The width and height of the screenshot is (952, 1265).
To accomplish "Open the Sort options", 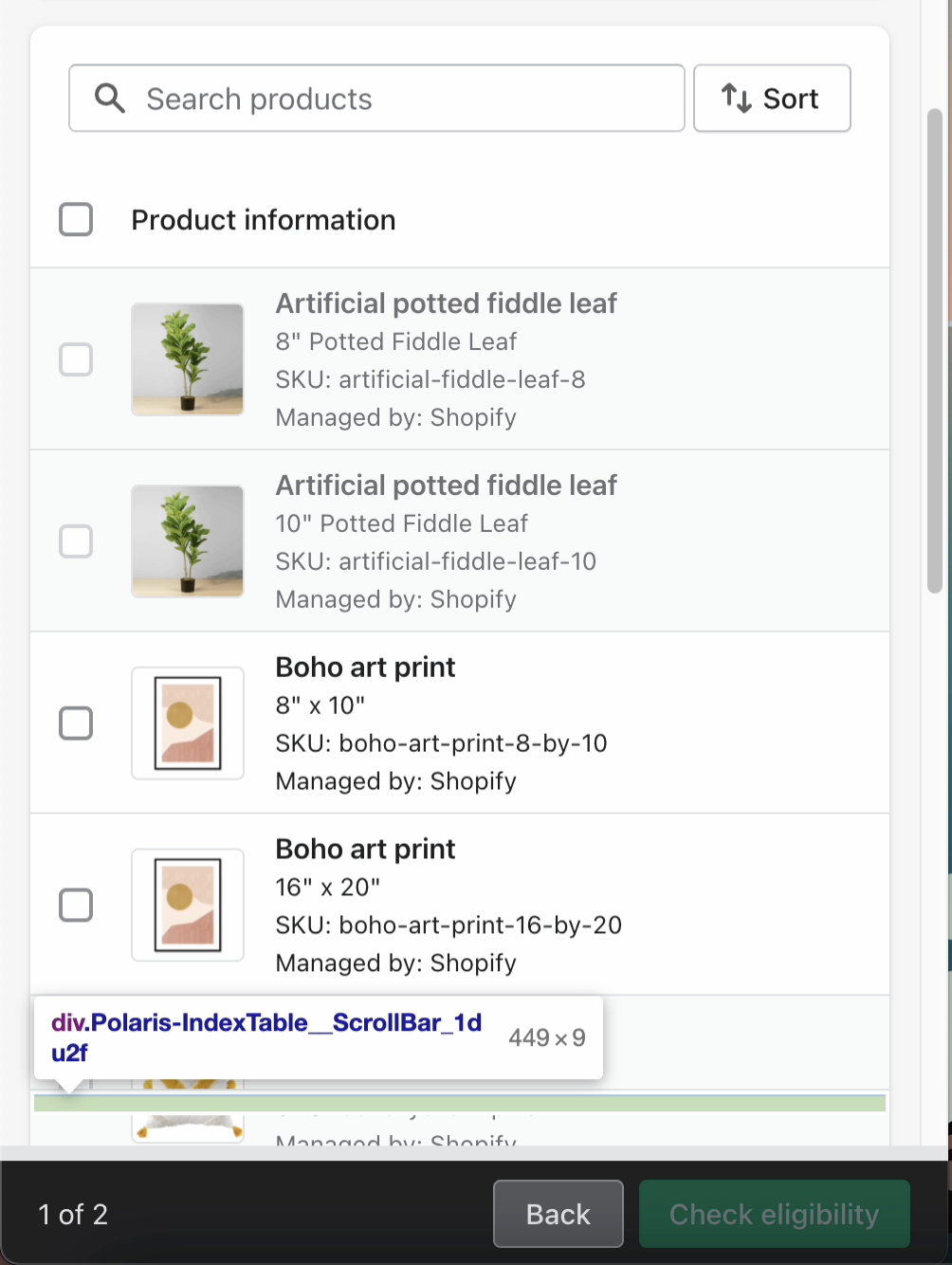I will 771,98.
